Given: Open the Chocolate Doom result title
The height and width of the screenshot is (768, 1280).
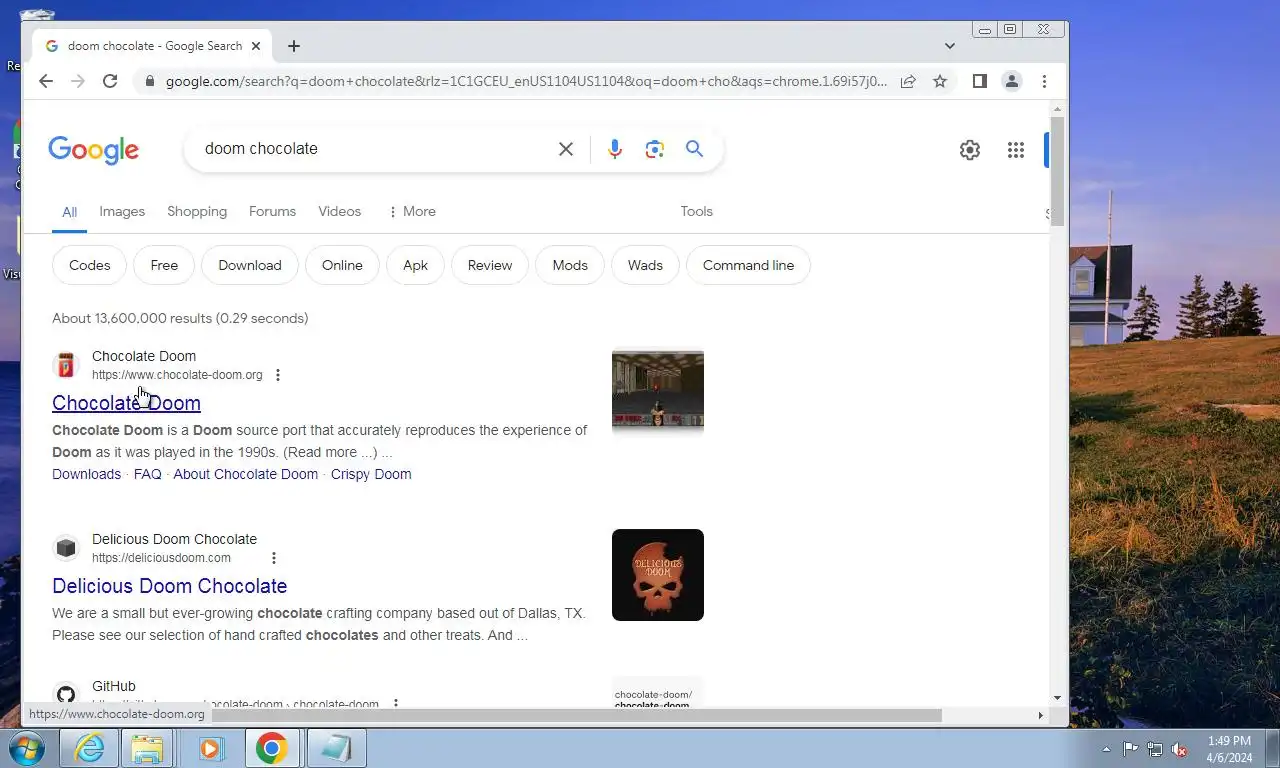Looking at the screenshot, I should 126,403.
